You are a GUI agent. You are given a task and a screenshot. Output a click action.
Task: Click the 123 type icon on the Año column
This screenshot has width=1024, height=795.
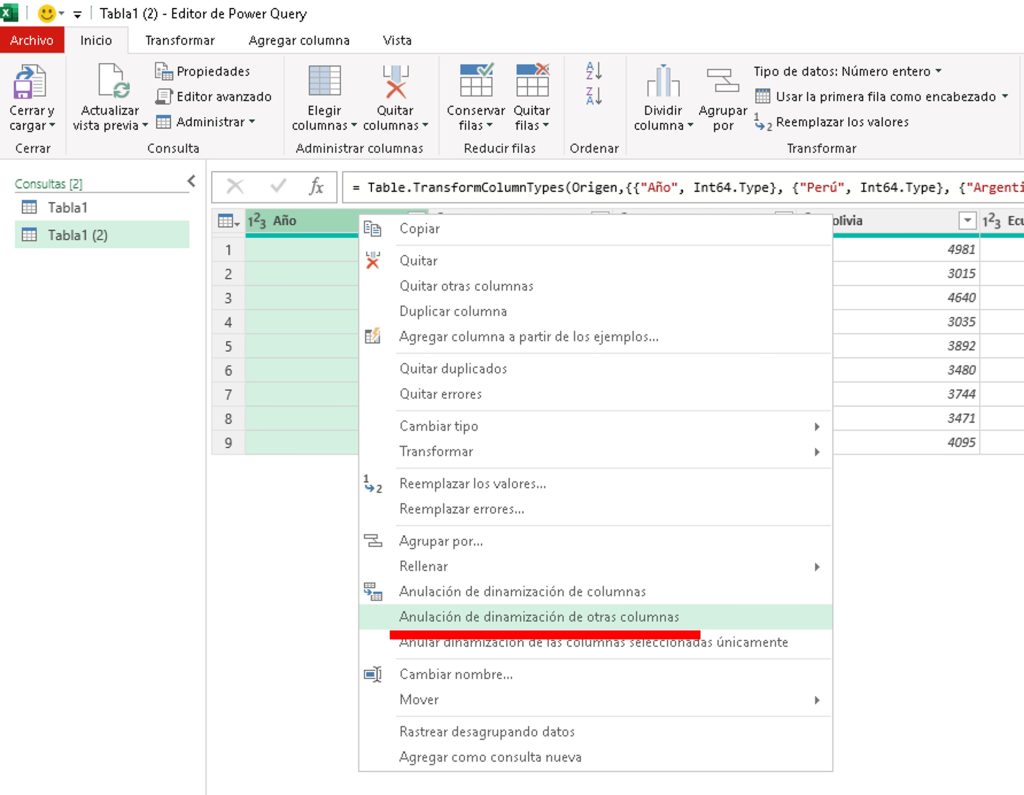[x=257, y=221]
